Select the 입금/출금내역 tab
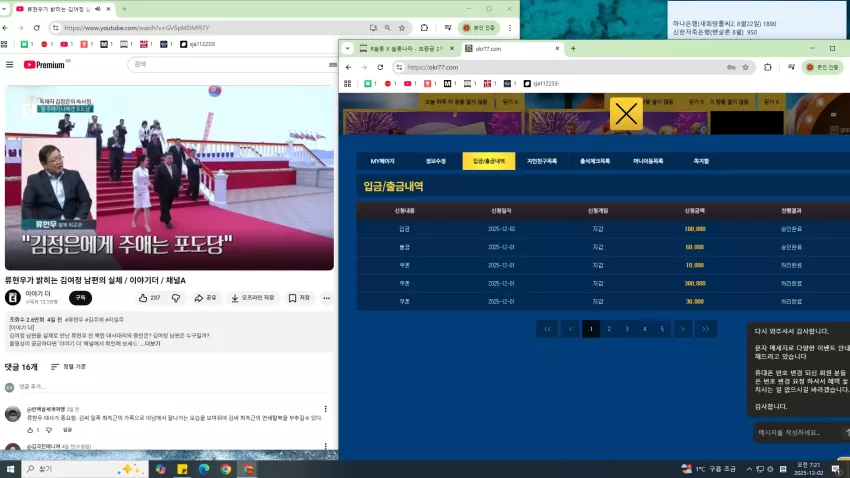The width and height of the screenshot is (850, 478). click(x=488, y=161)
